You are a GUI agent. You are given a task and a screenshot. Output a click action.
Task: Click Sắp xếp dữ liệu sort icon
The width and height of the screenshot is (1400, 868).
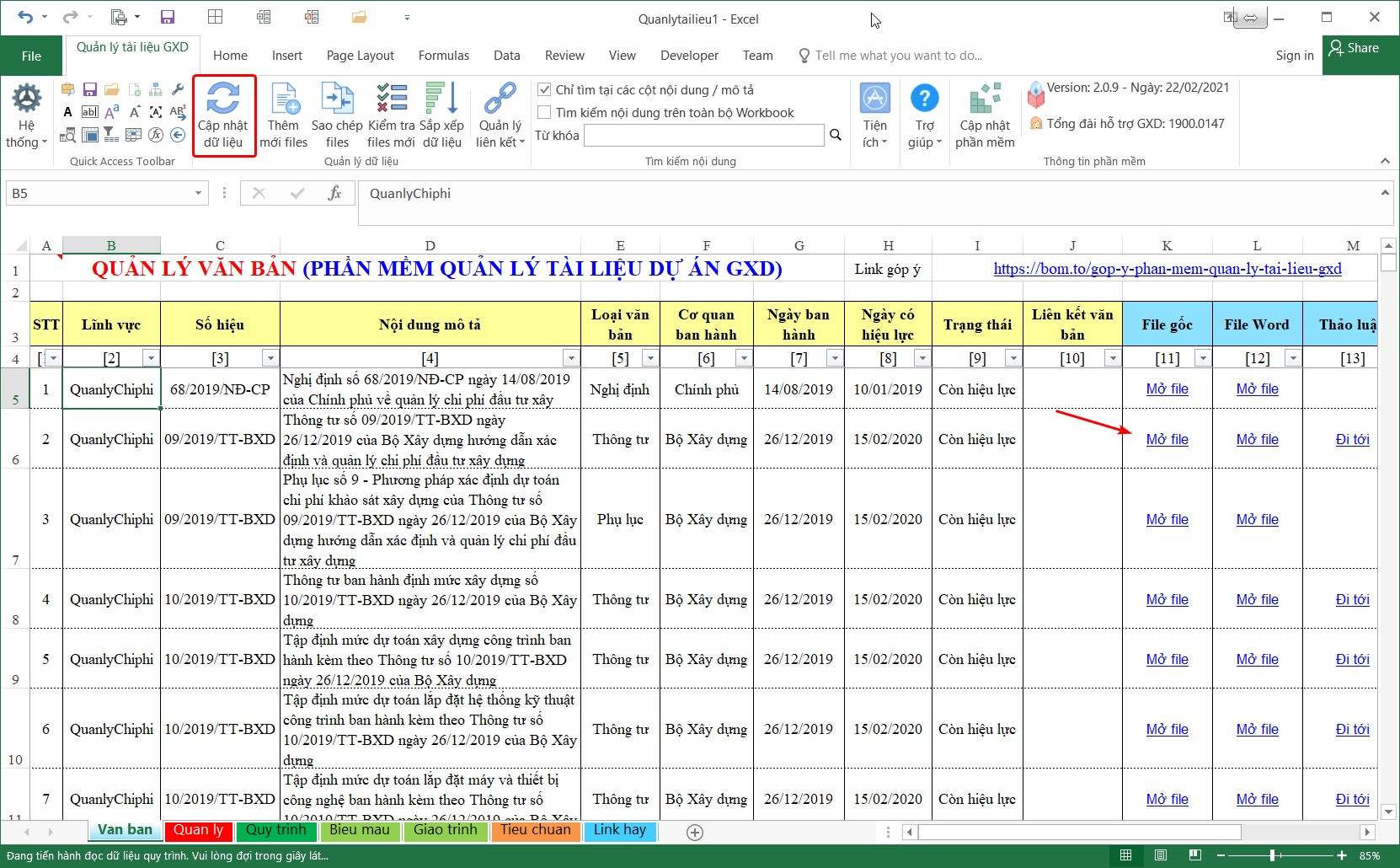click(x=442, y=99)
